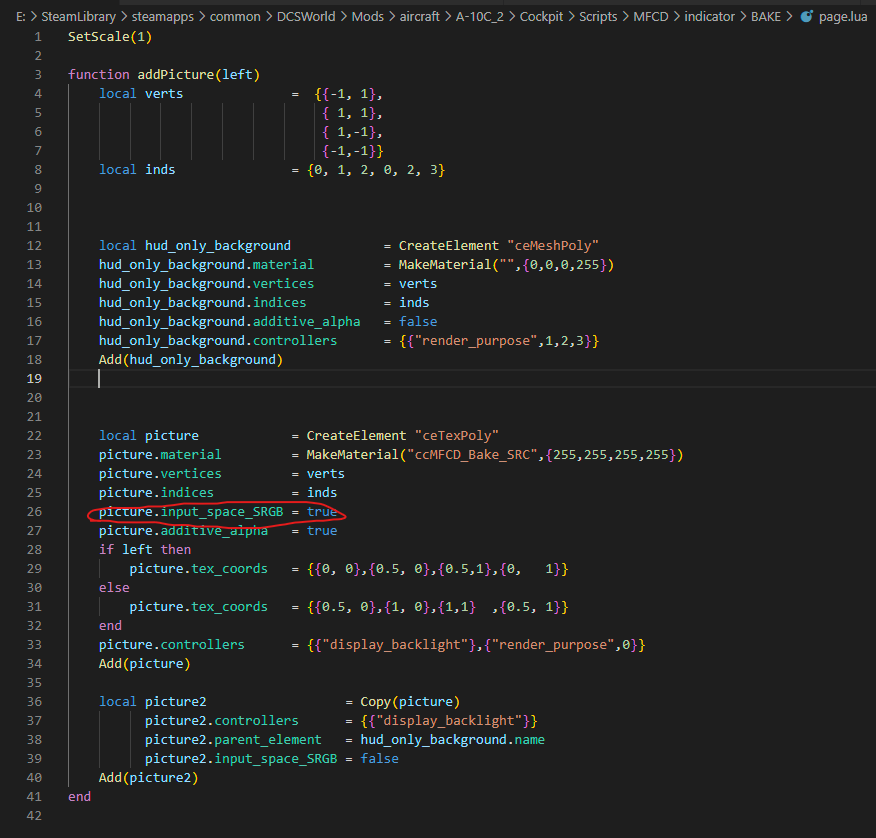Click the "ccMFCD_Bake_SRC" string literal

(472, 455)
